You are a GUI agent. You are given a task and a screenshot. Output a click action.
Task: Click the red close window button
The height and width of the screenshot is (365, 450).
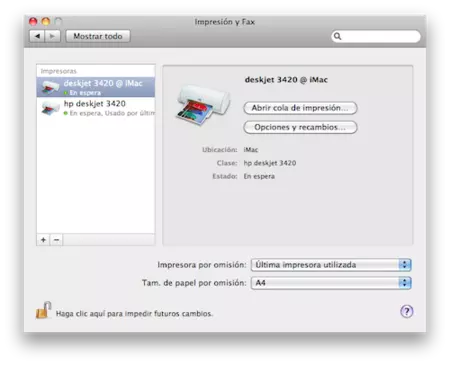click(x=33, y=22)
